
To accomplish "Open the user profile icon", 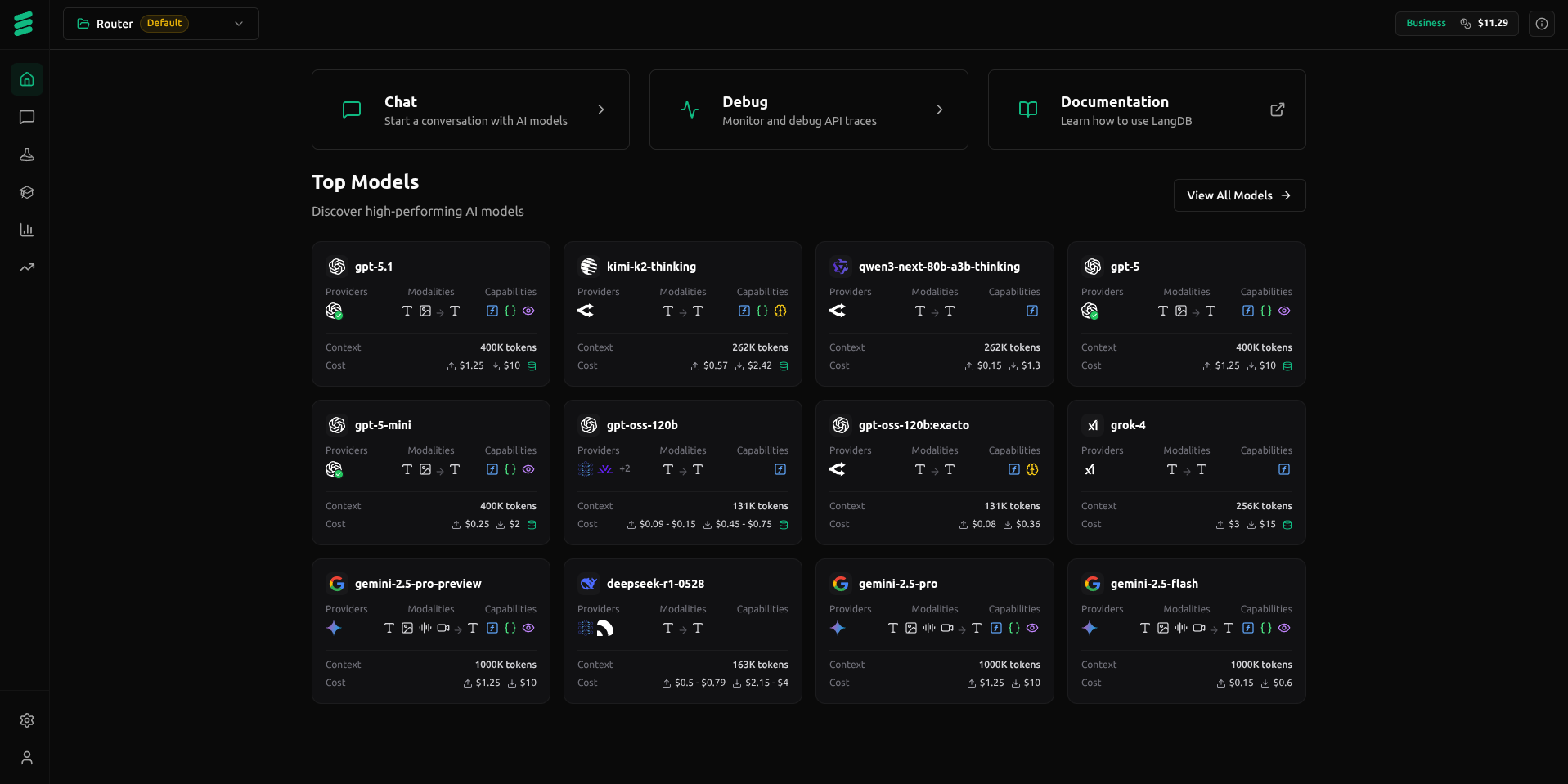I will (x=27, y=758).
